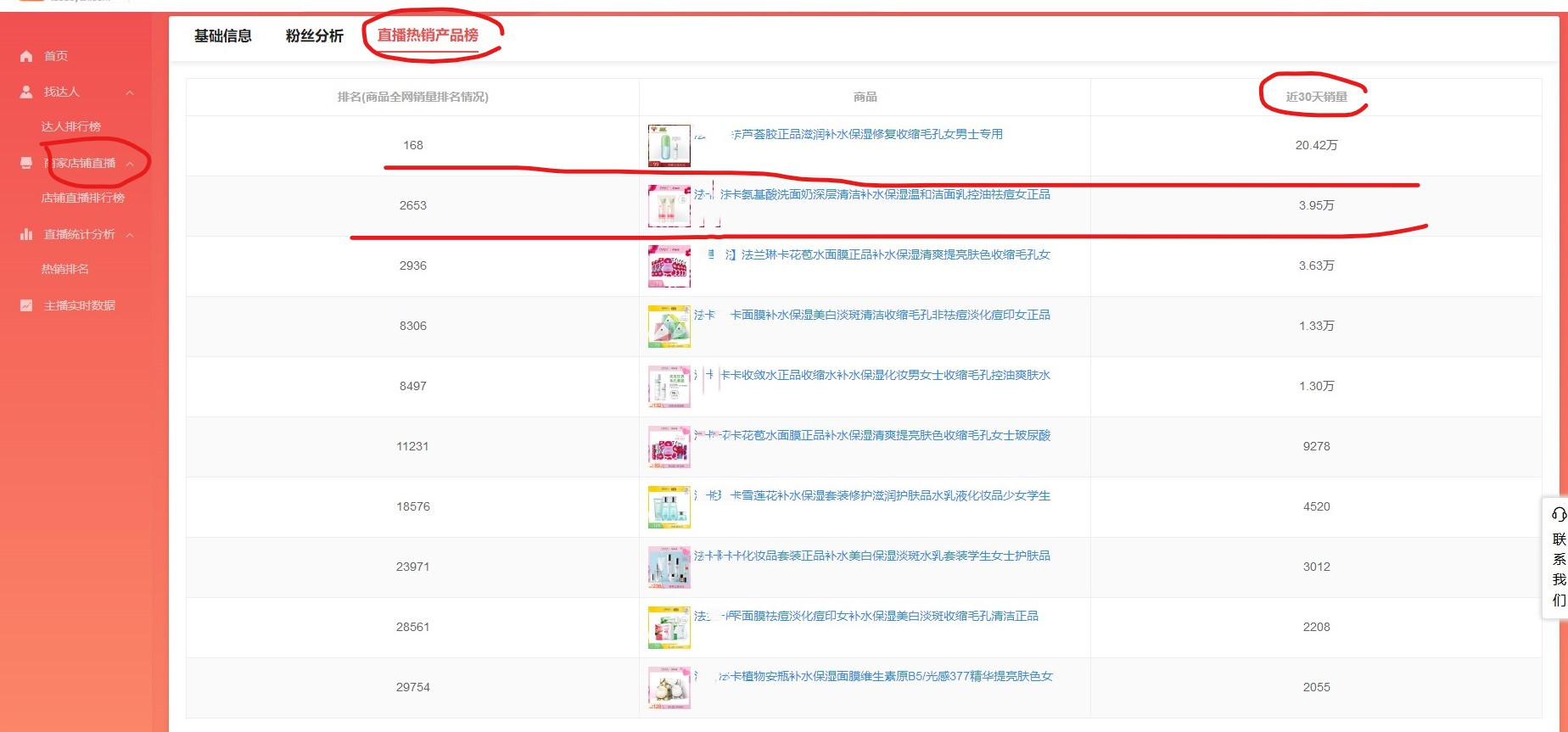Open thumbnail of the product ranked 8306

[669, 327]
